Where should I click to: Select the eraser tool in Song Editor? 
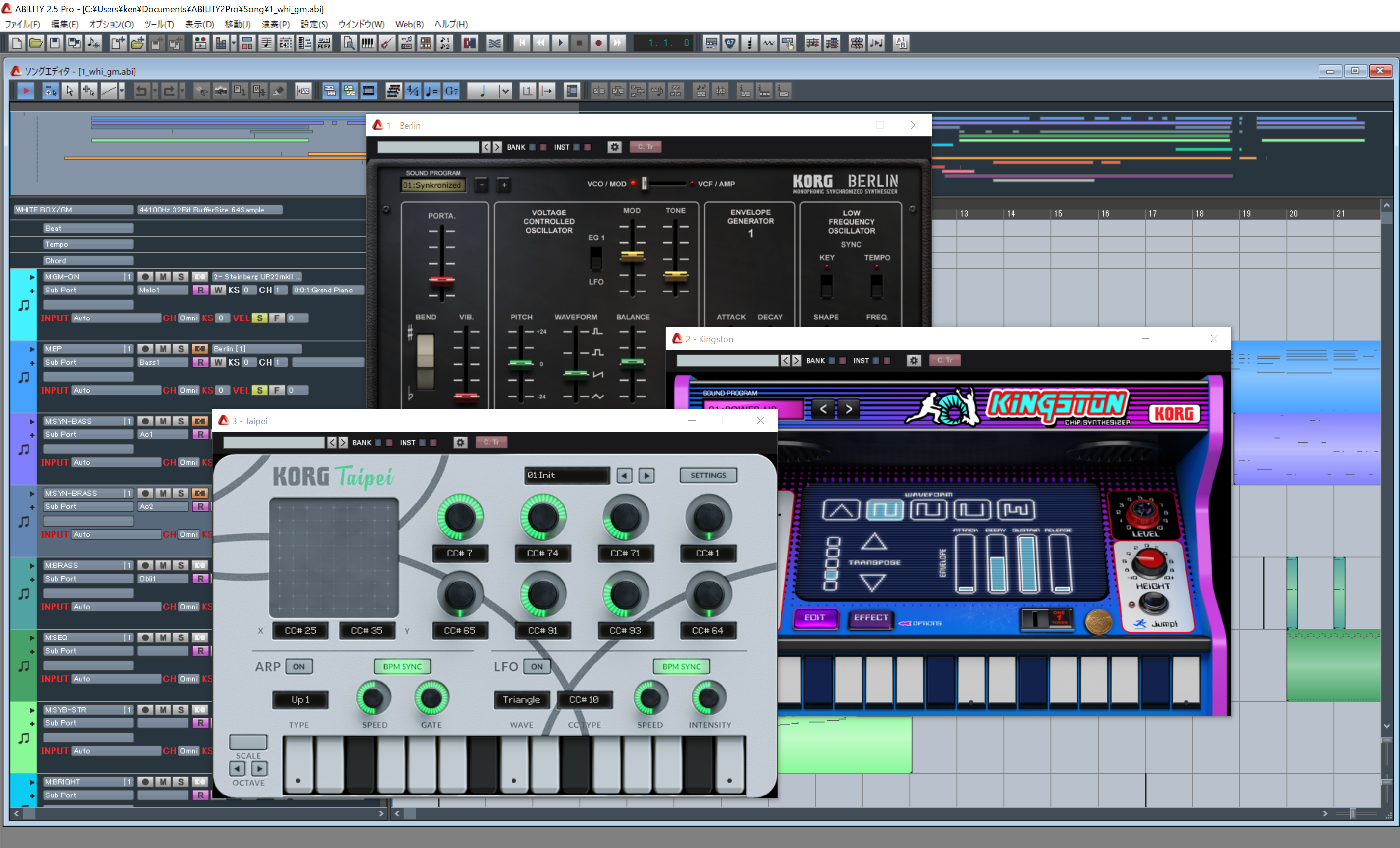point(278,91)
